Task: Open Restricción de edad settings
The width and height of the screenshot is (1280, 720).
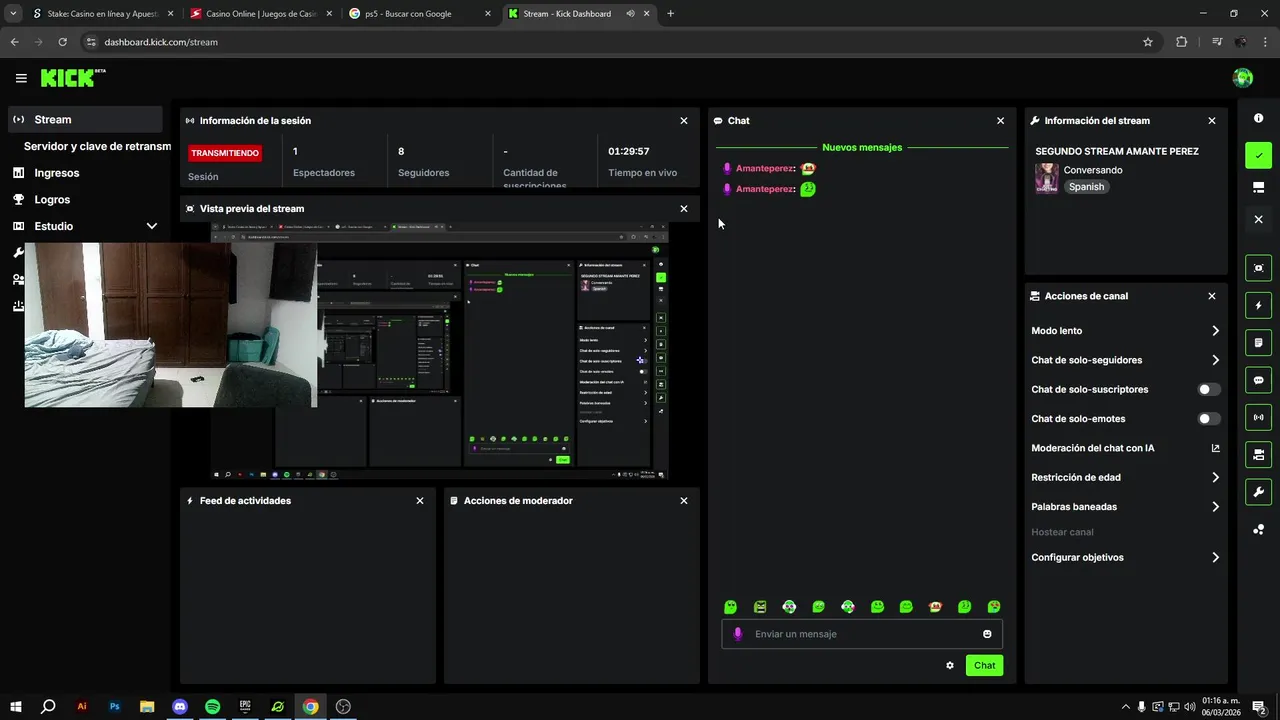Action: [1126, 477]
